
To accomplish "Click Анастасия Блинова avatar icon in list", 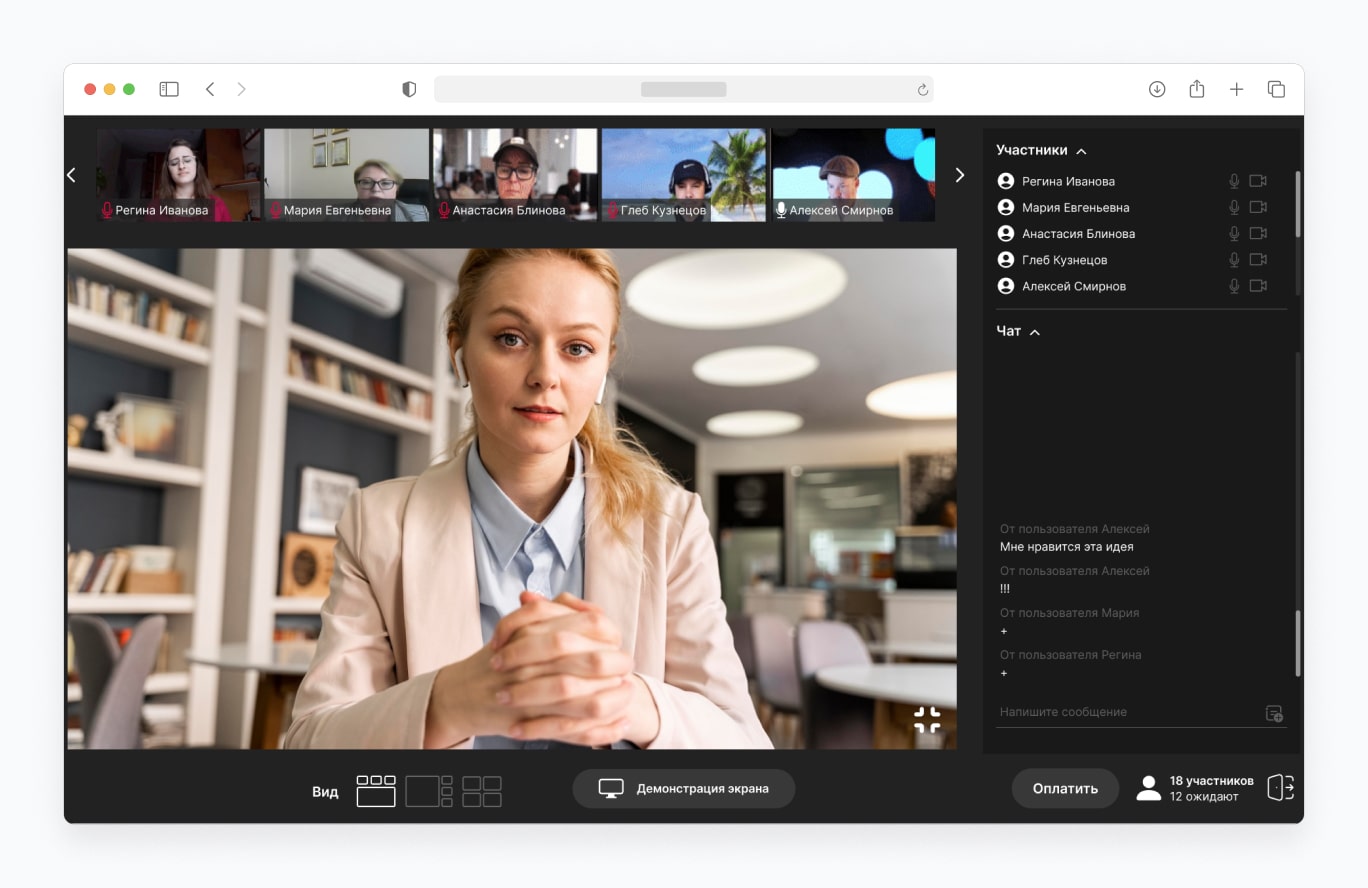I will point(1006,233).
